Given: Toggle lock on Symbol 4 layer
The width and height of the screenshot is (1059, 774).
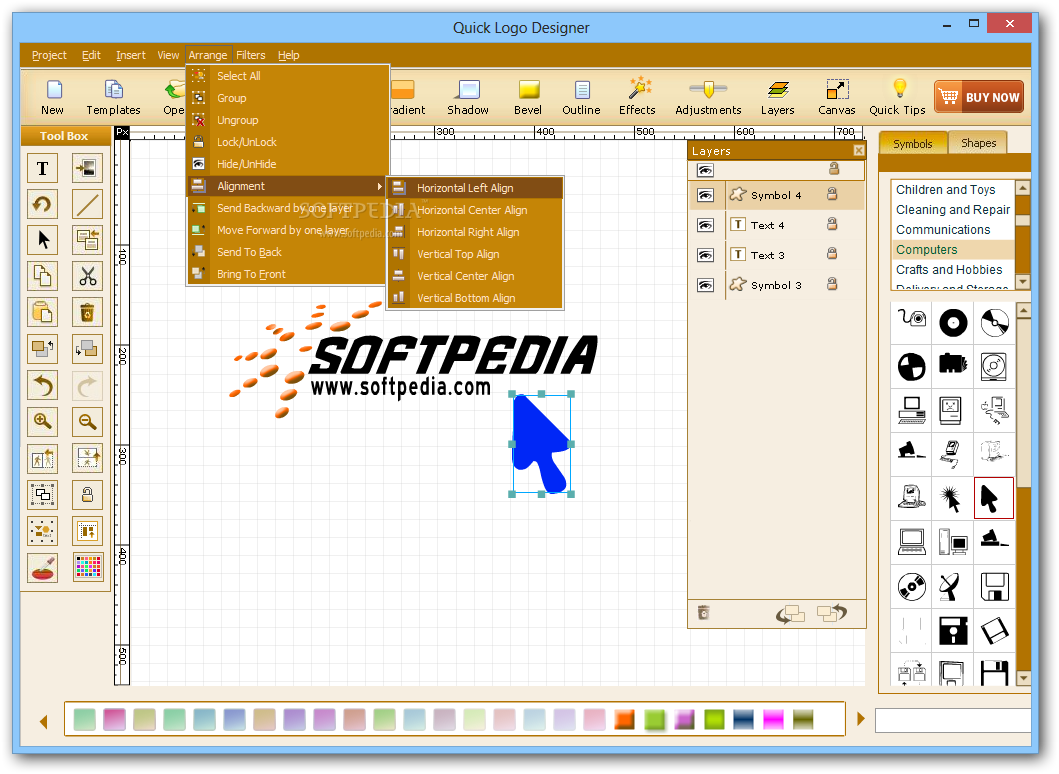Looking at the screenshot, I should point(832,195).
